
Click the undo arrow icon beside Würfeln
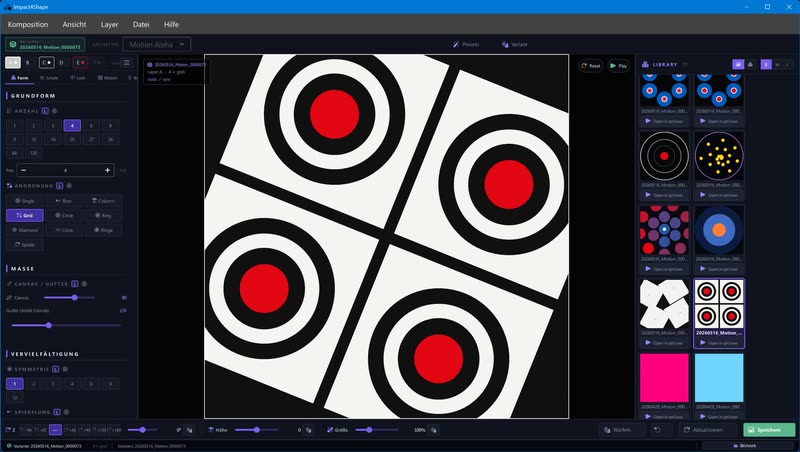coord(657,430)
